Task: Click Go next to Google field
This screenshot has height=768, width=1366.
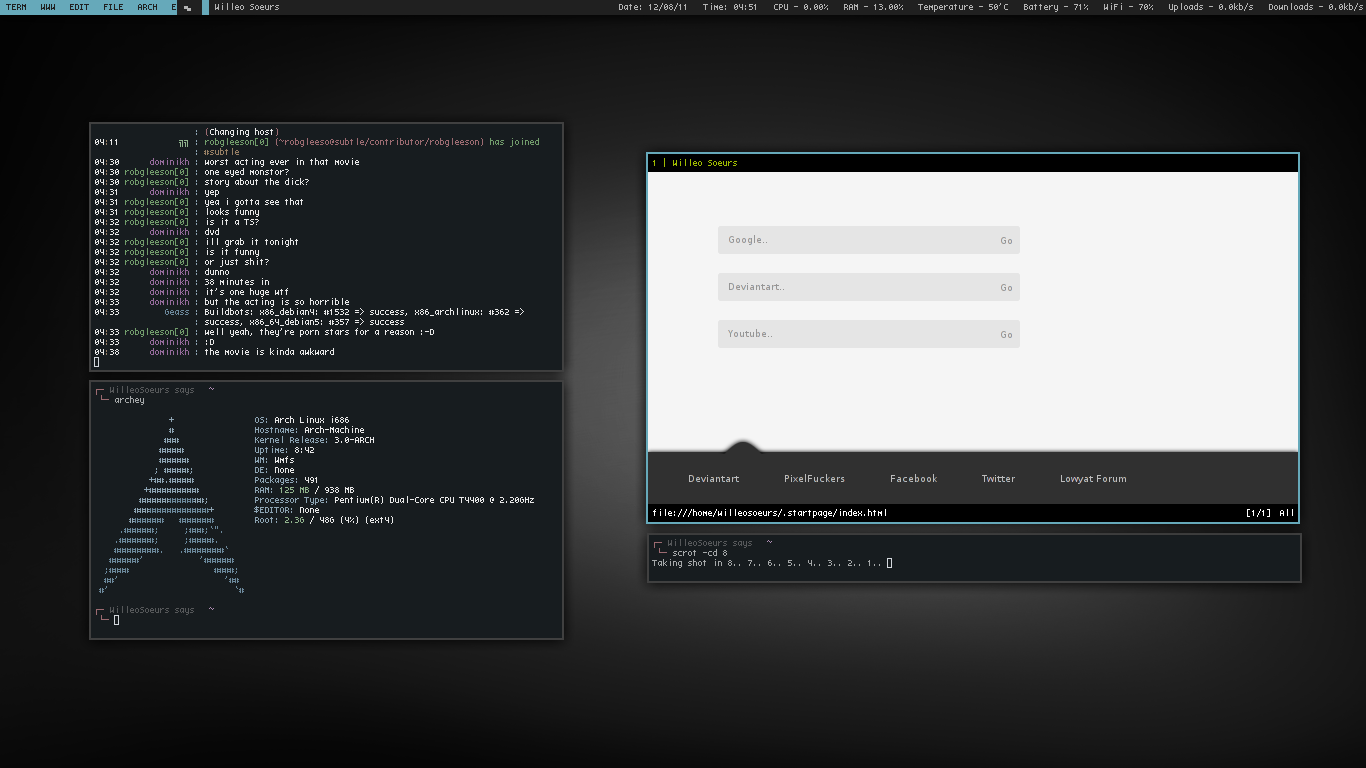Action: 1006,240
